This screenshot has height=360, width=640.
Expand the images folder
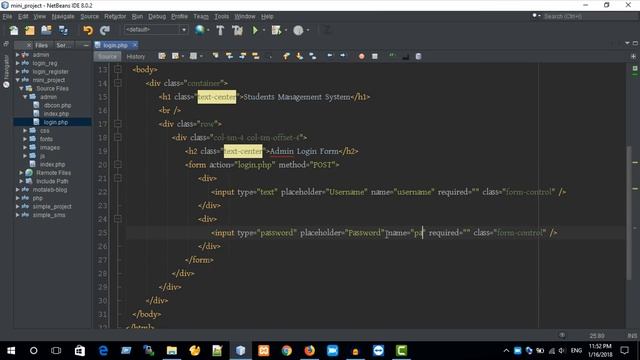[x=25, y=147]
